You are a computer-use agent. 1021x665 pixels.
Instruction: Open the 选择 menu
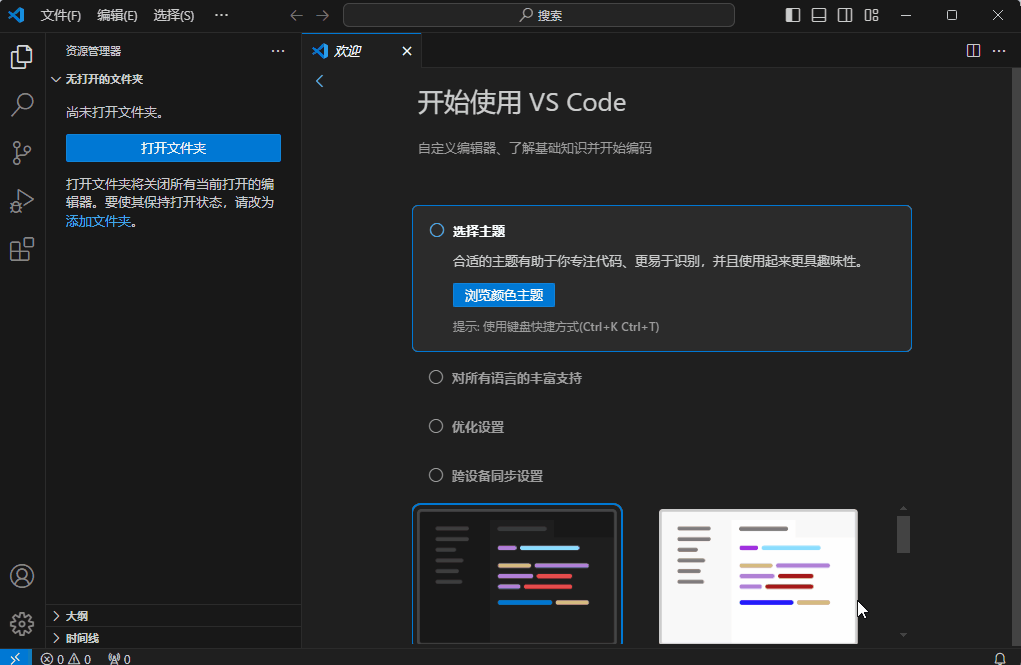[176, 15]
